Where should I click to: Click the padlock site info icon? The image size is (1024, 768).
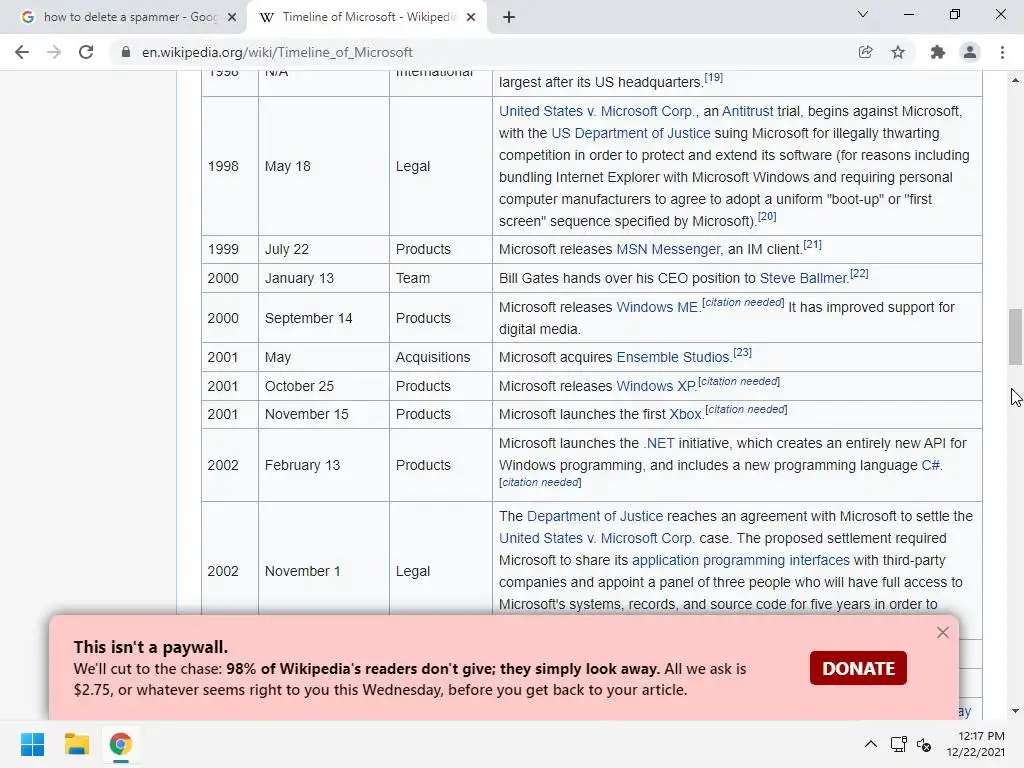point(126,52)
